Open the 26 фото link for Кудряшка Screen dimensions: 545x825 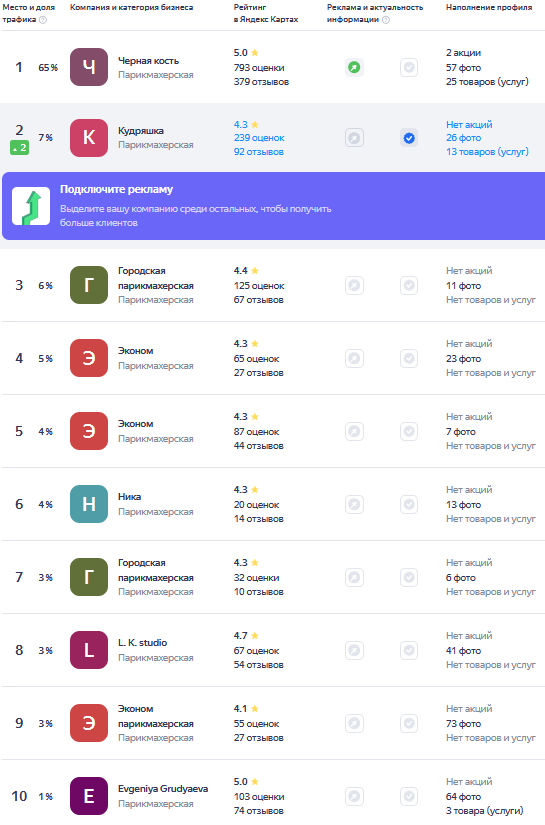pyautogui.click(x=463, y=138)
